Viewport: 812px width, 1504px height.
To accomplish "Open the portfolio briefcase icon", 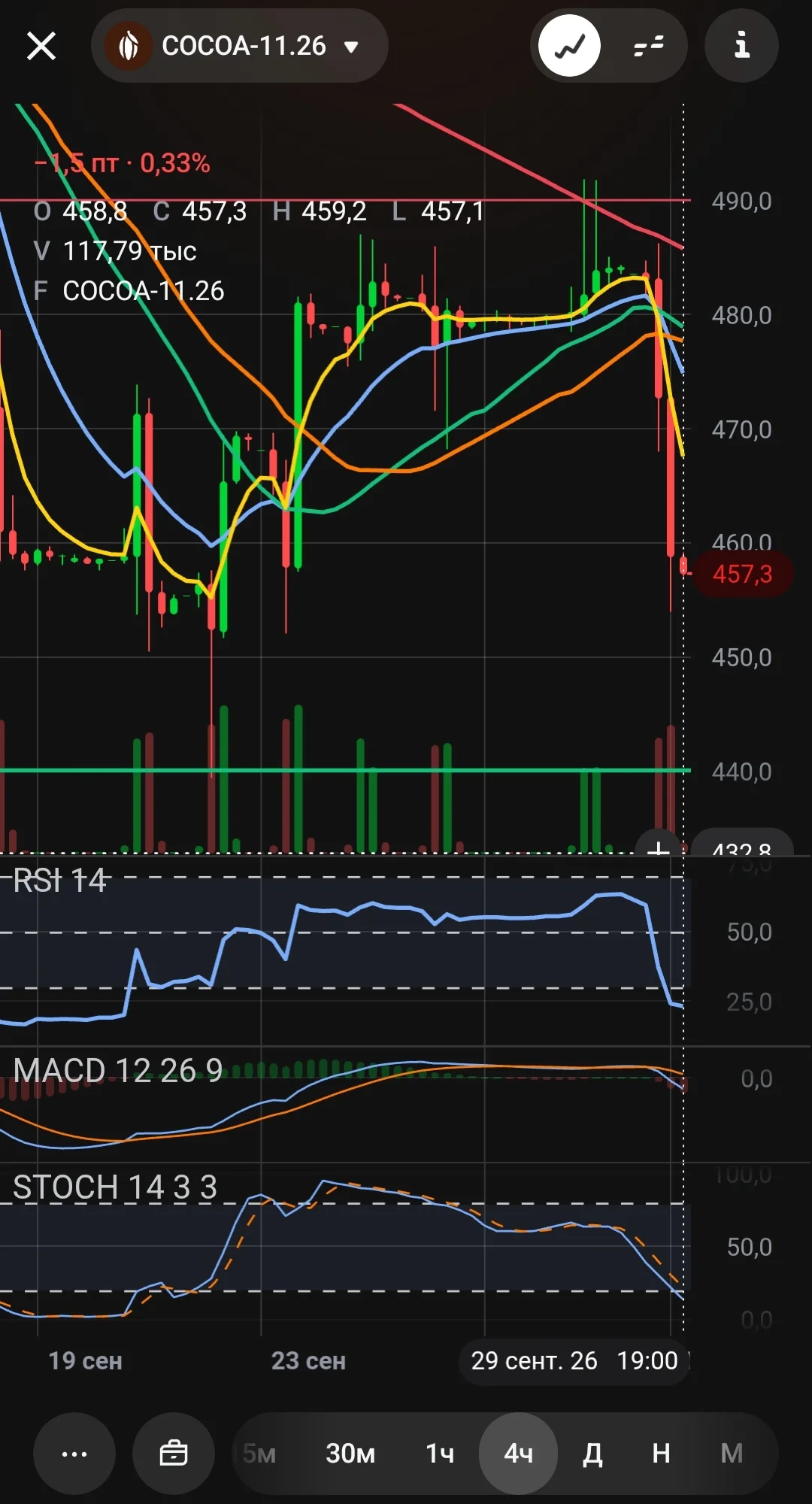I will click(174, 1453).
